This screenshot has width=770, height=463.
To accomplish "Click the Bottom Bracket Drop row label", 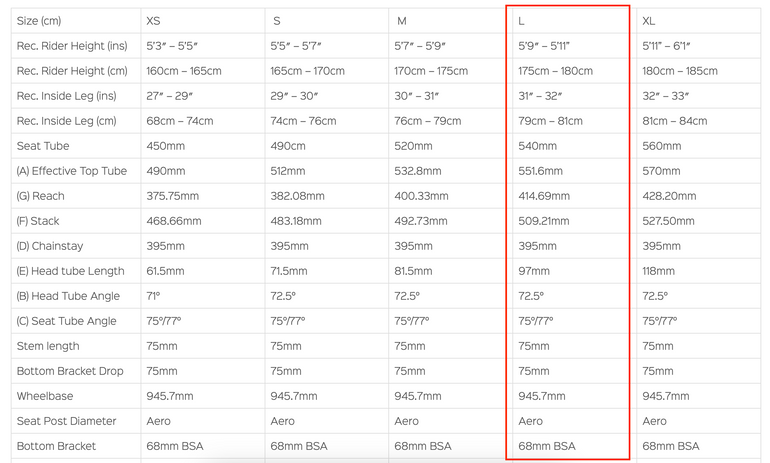I will (x=70, y=371).
